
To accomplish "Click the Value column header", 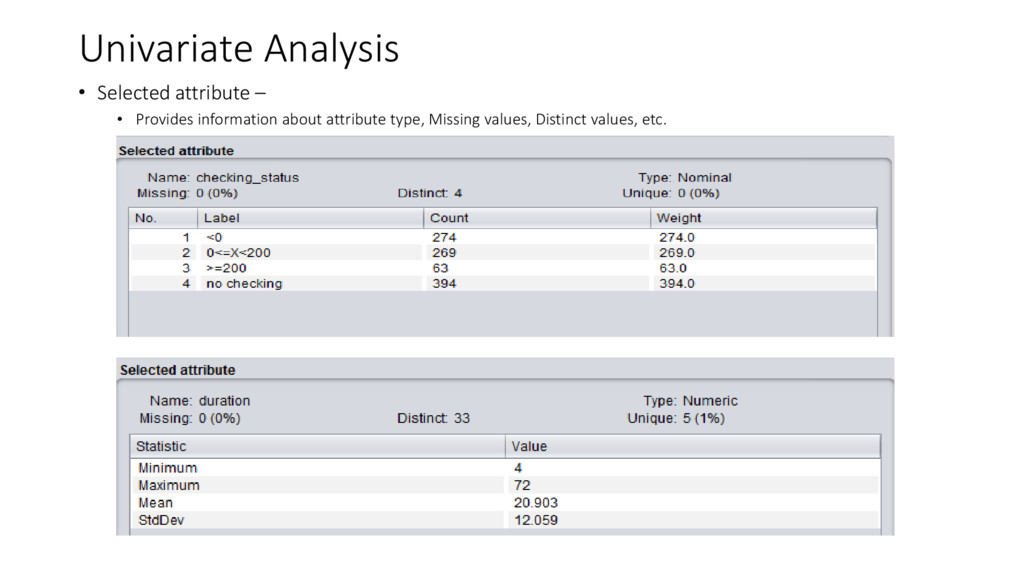I will tap(693, 447).
